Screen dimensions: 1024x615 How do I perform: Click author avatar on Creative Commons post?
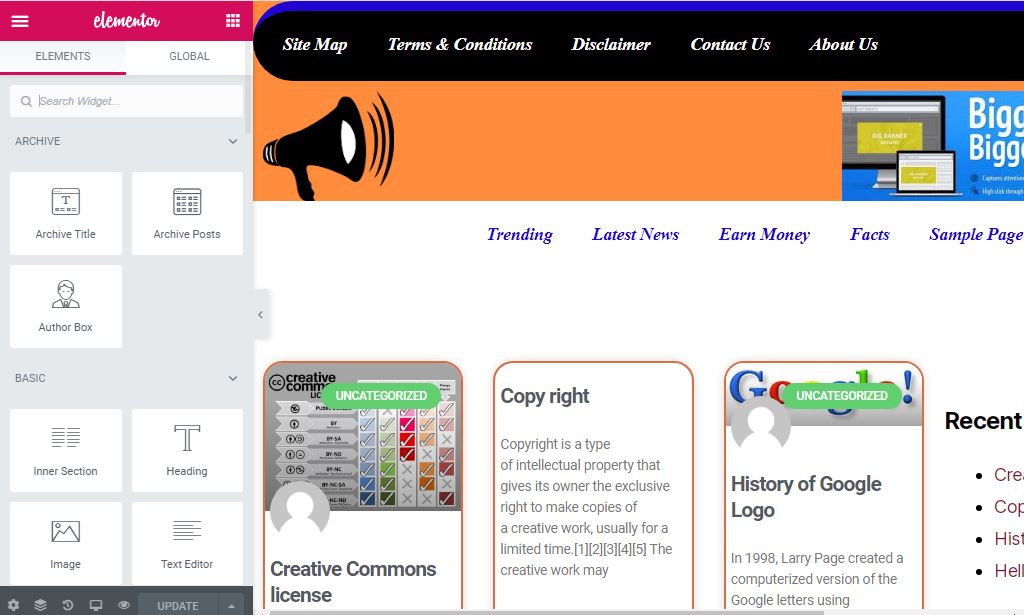click(x=300, y=511)
